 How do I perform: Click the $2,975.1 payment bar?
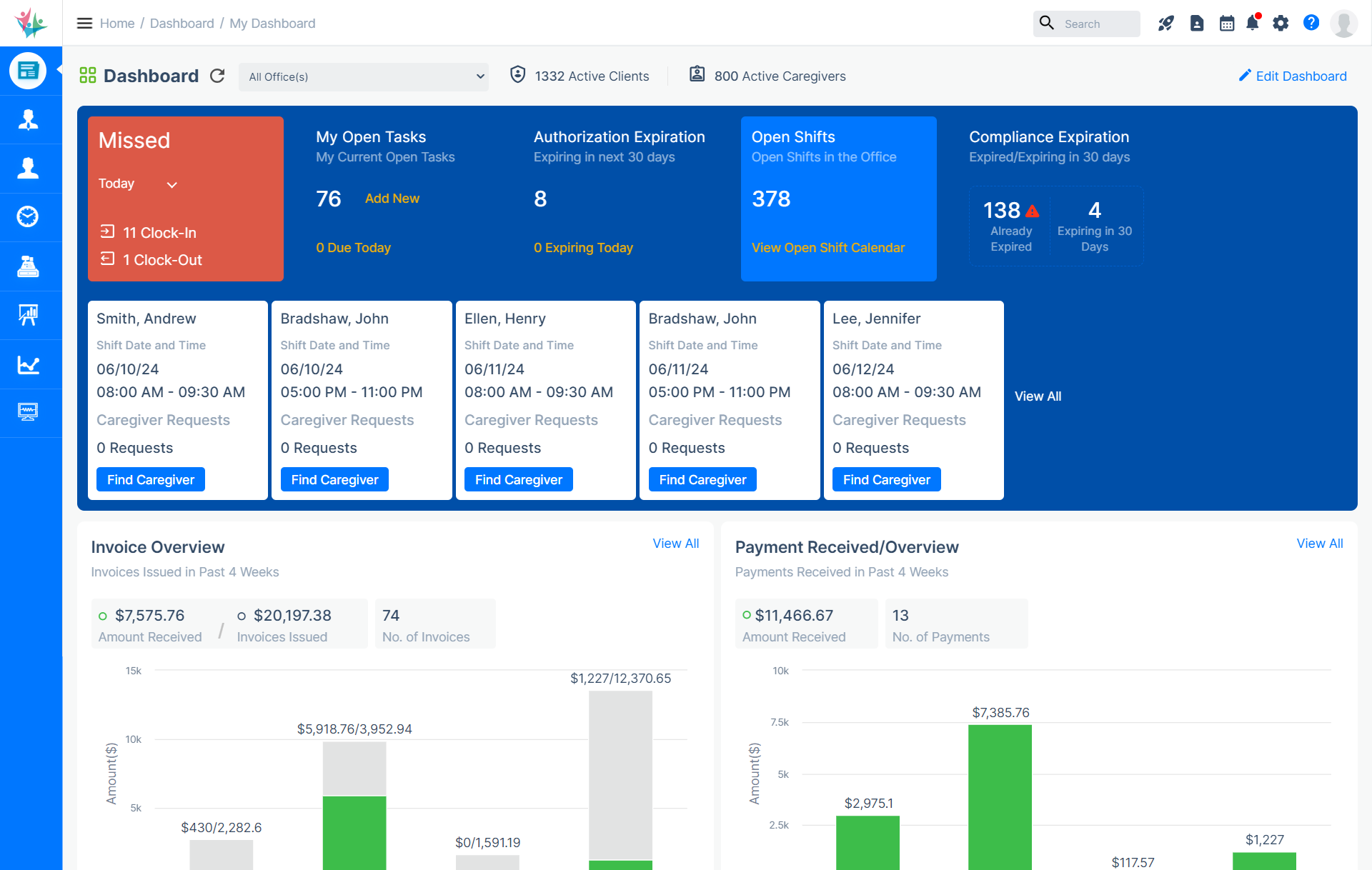point(868,843)
